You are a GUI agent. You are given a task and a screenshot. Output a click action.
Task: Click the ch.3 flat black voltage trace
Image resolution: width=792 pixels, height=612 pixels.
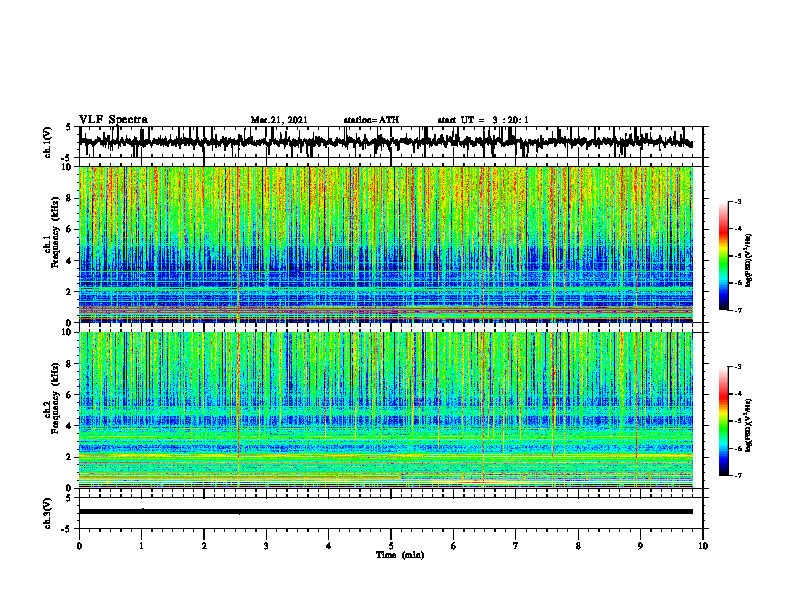[385, 512]
